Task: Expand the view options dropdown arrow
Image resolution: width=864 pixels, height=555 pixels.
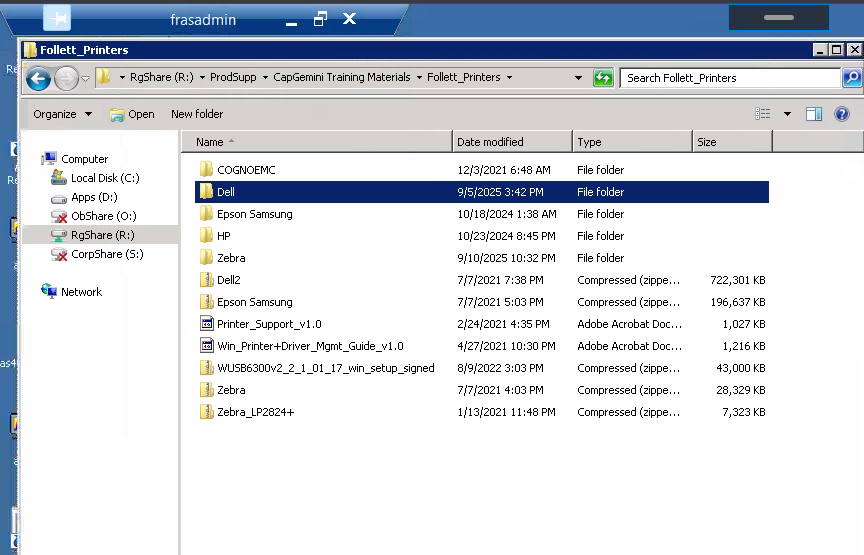Action: pyautogui.click(x=787, y=114)
